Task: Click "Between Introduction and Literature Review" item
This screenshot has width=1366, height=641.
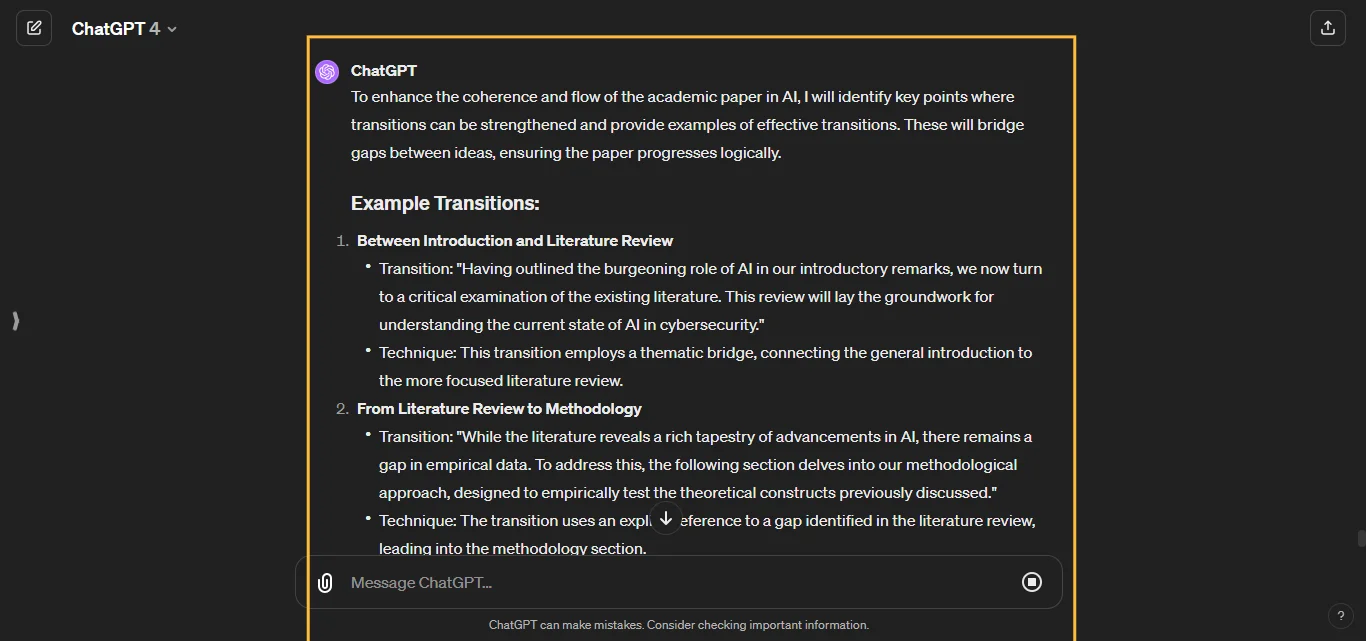Action: [515, 241]
